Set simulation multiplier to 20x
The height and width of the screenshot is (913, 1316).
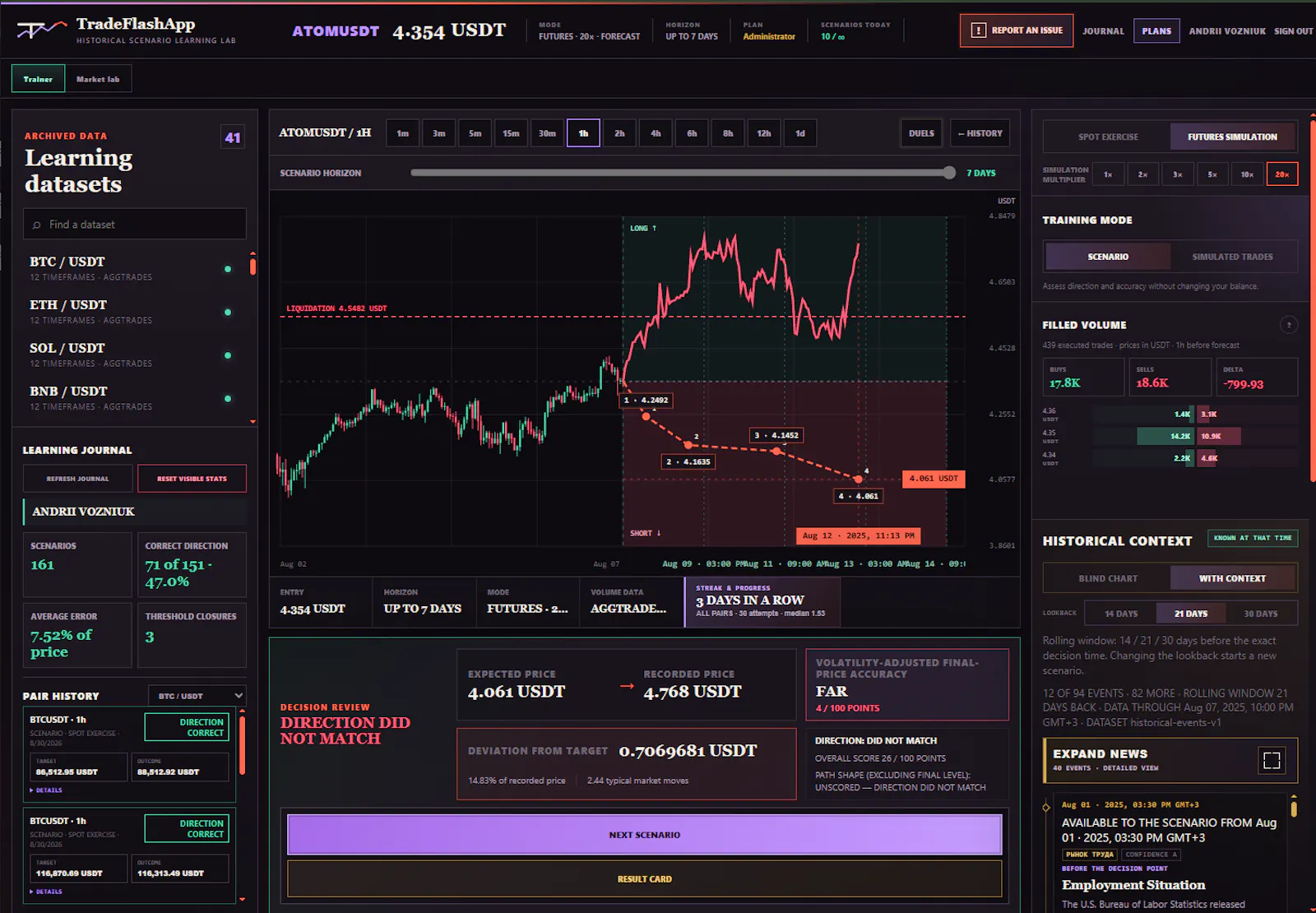[1282, 174]
